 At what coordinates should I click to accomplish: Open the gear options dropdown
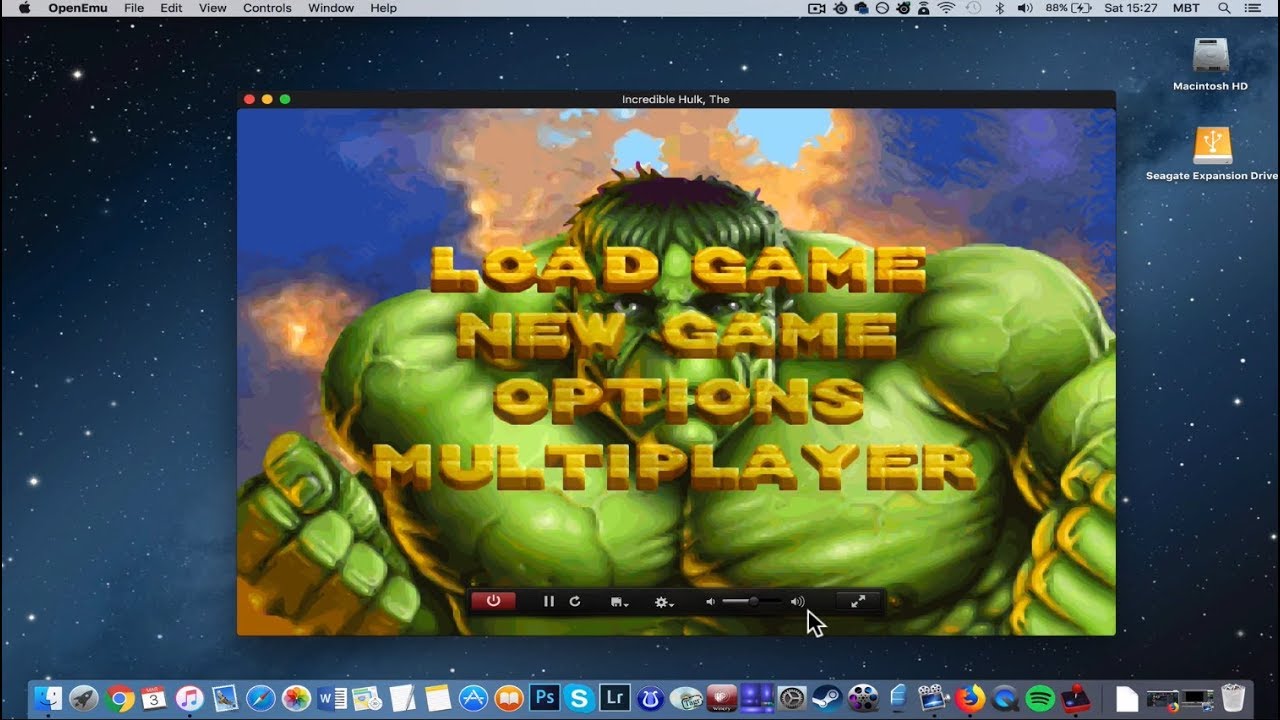[664, 602]
